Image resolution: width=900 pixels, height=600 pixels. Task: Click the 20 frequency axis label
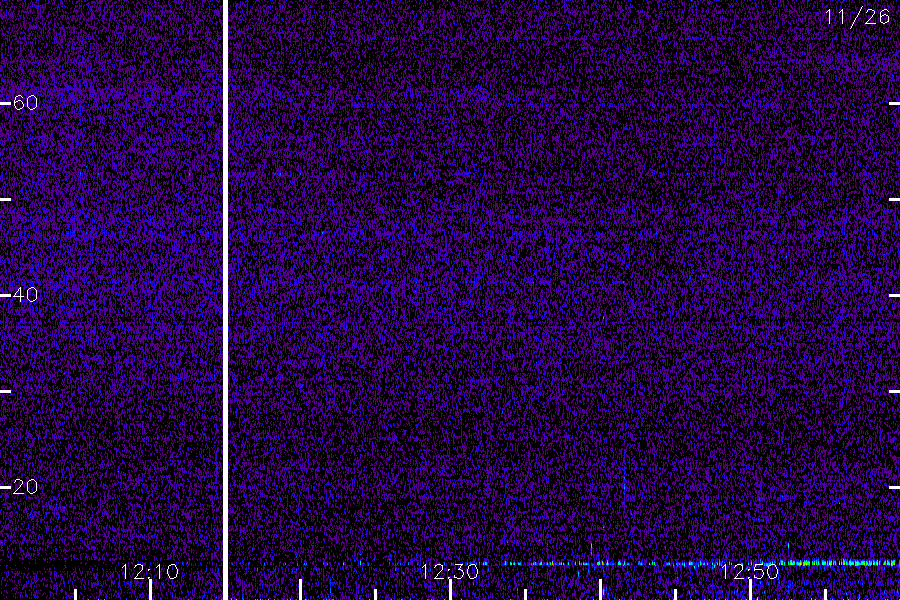[x=25, y=487]
